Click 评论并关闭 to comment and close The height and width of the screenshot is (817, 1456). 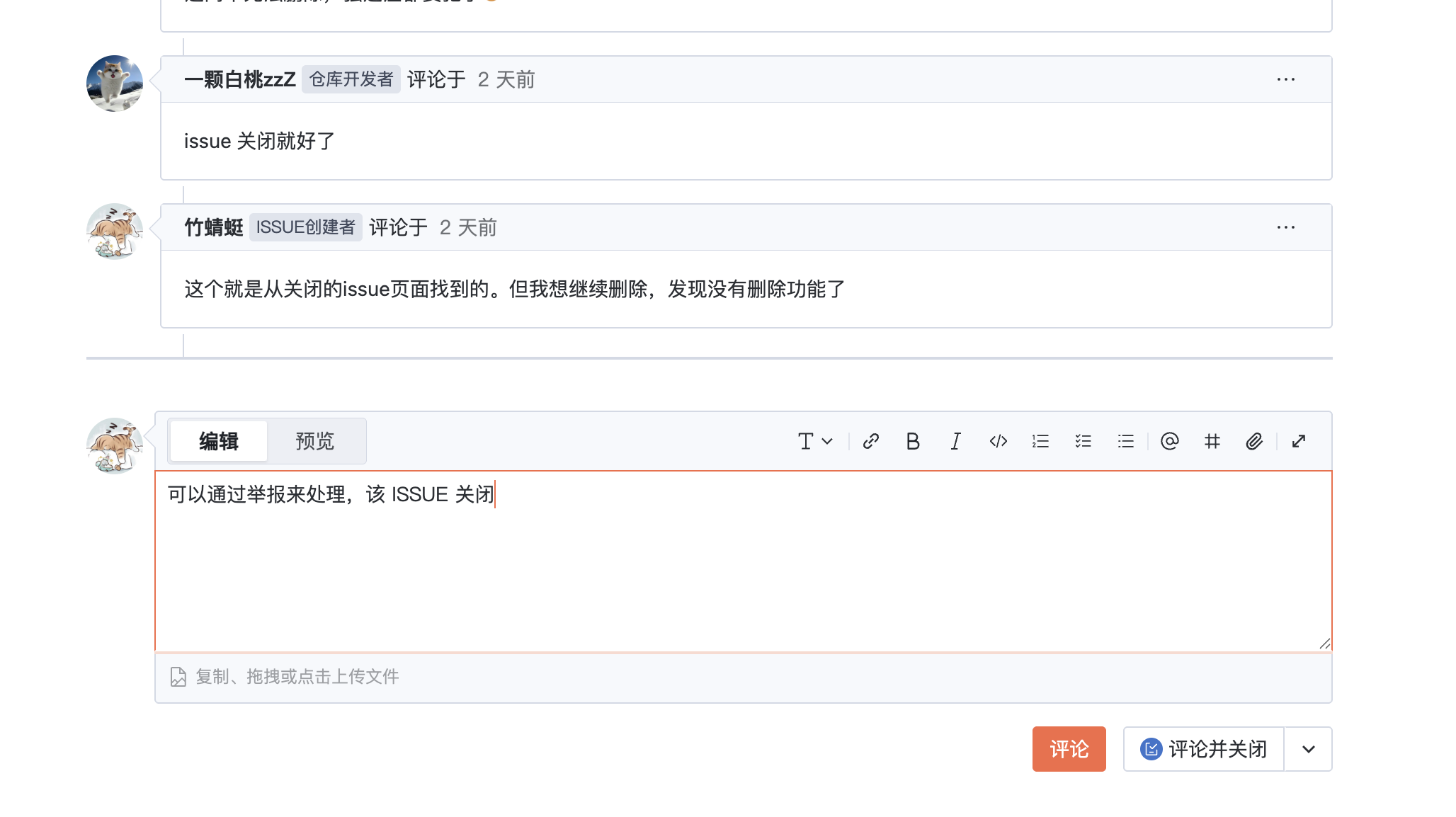(x=1204, y=749)
